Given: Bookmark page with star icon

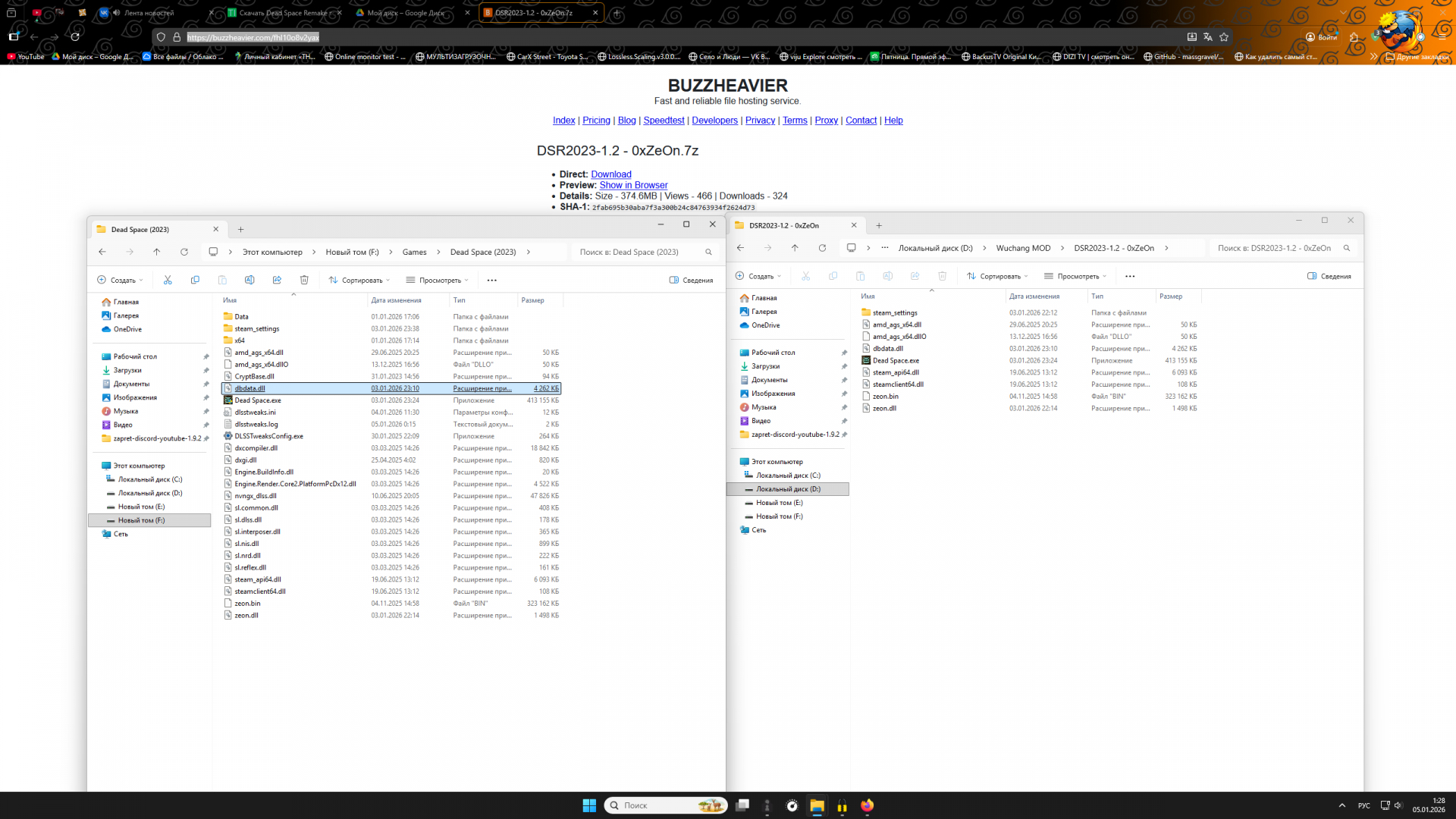Looking at the screenshot, I should point(1224,36).
